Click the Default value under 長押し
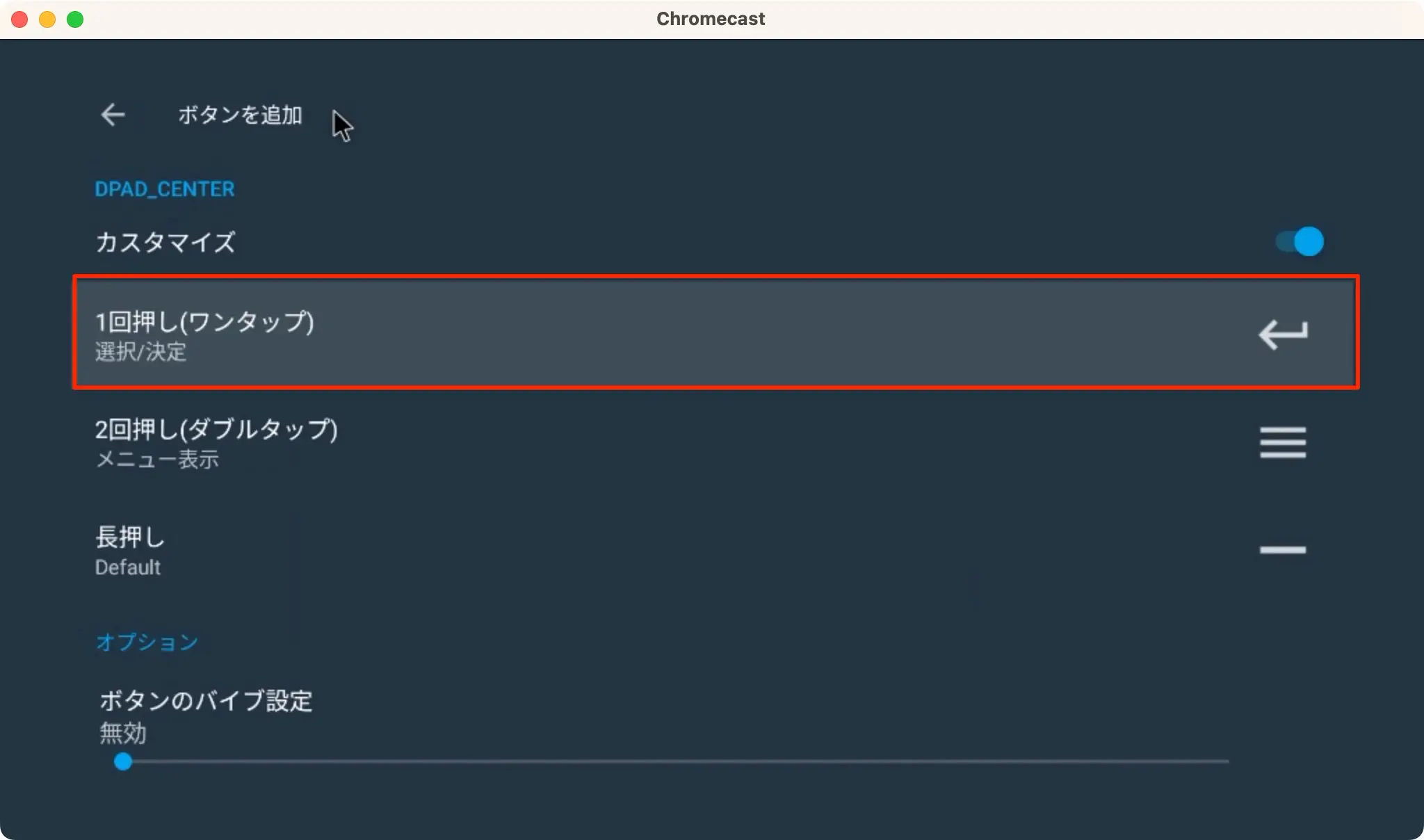Viewport: 1424px width, 840px height. click(x=127, y=567)
